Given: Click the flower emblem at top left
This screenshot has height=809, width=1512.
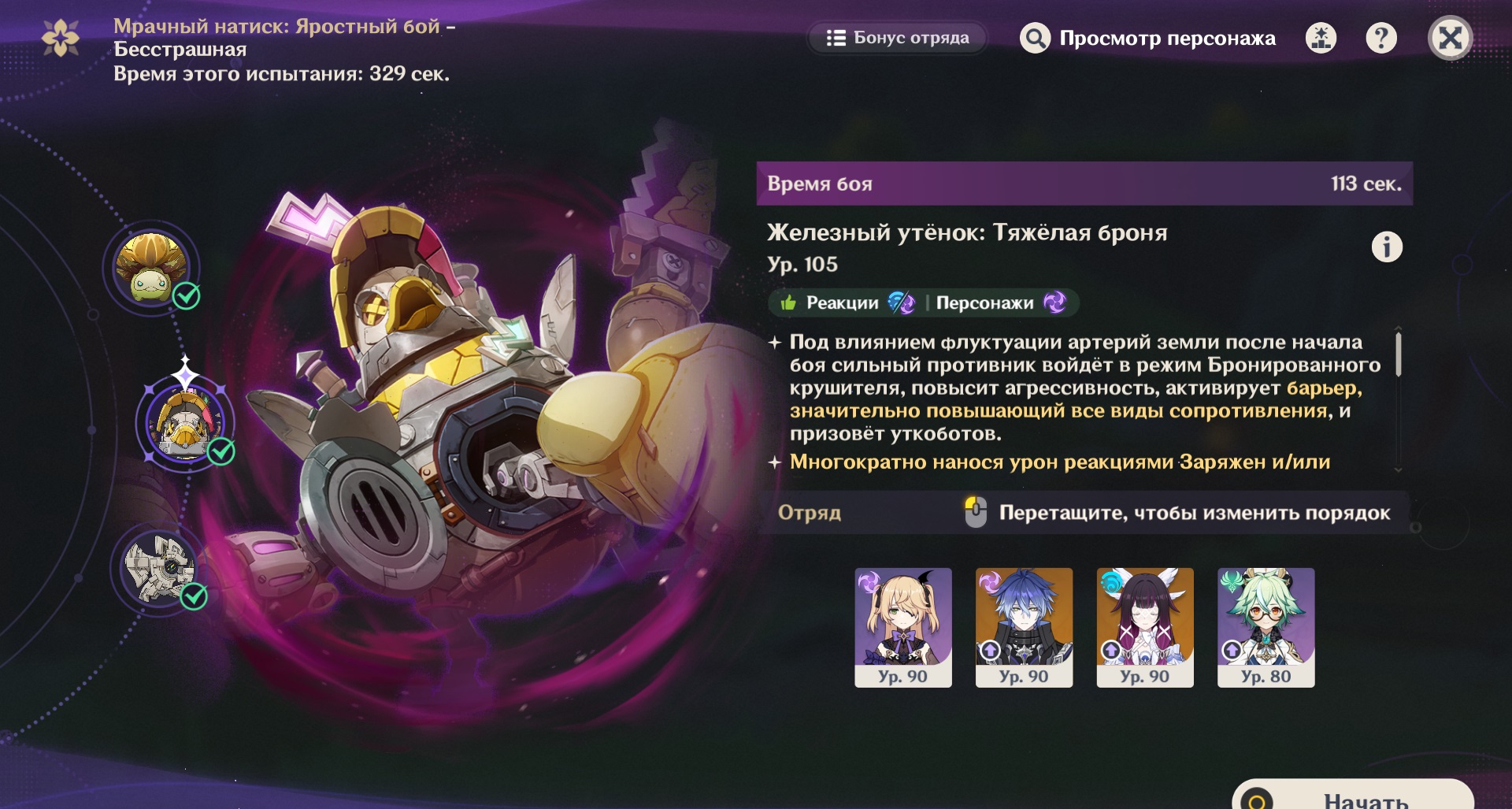Looking at the screenshot, I should click(61, 38).
